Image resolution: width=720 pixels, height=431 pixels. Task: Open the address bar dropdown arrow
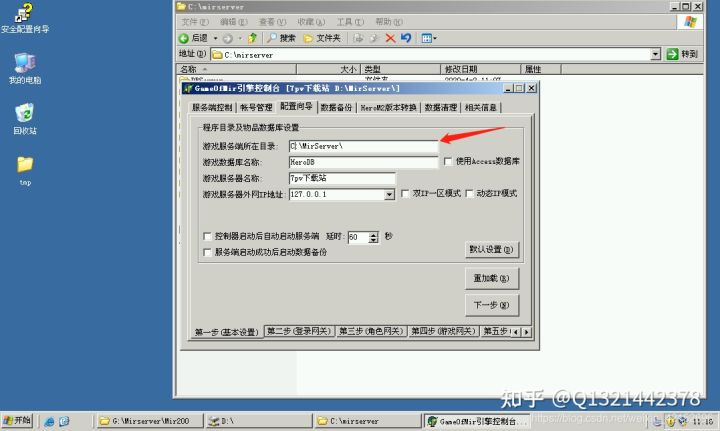tap(655, 54)
